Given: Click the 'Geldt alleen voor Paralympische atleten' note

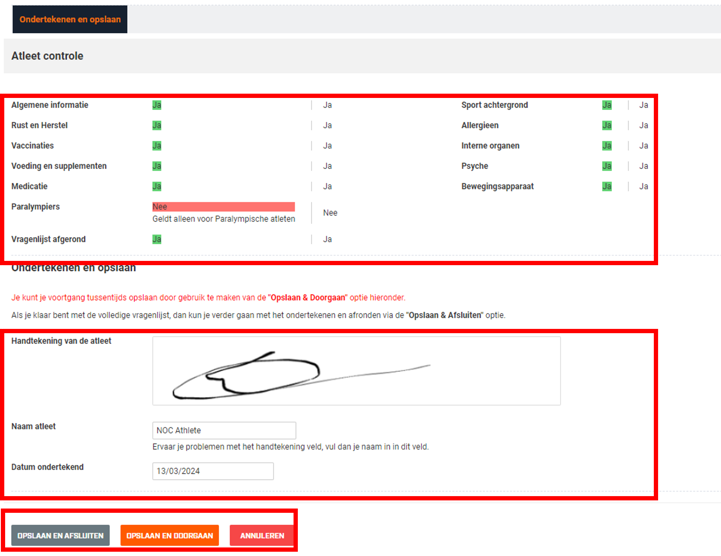Looking at the screenshot, I should click(x=224, y=219).
